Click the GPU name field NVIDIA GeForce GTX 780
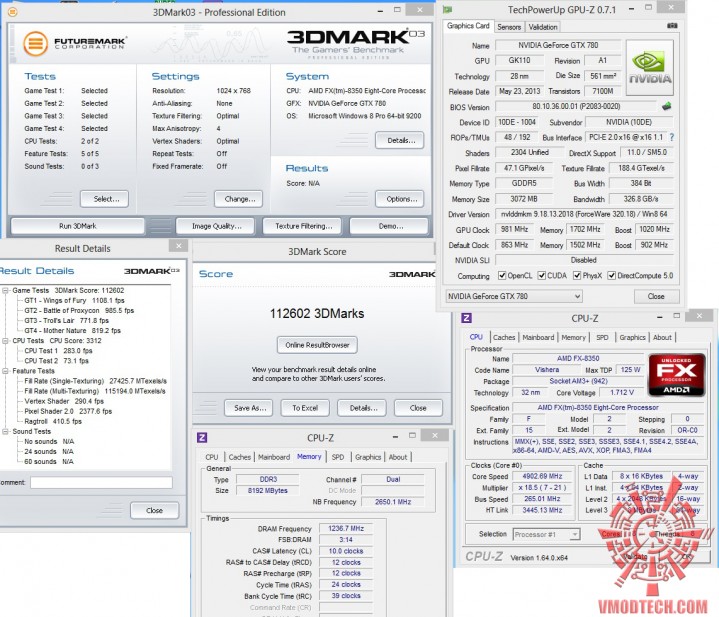719x617 pixels. coord(558,45)
